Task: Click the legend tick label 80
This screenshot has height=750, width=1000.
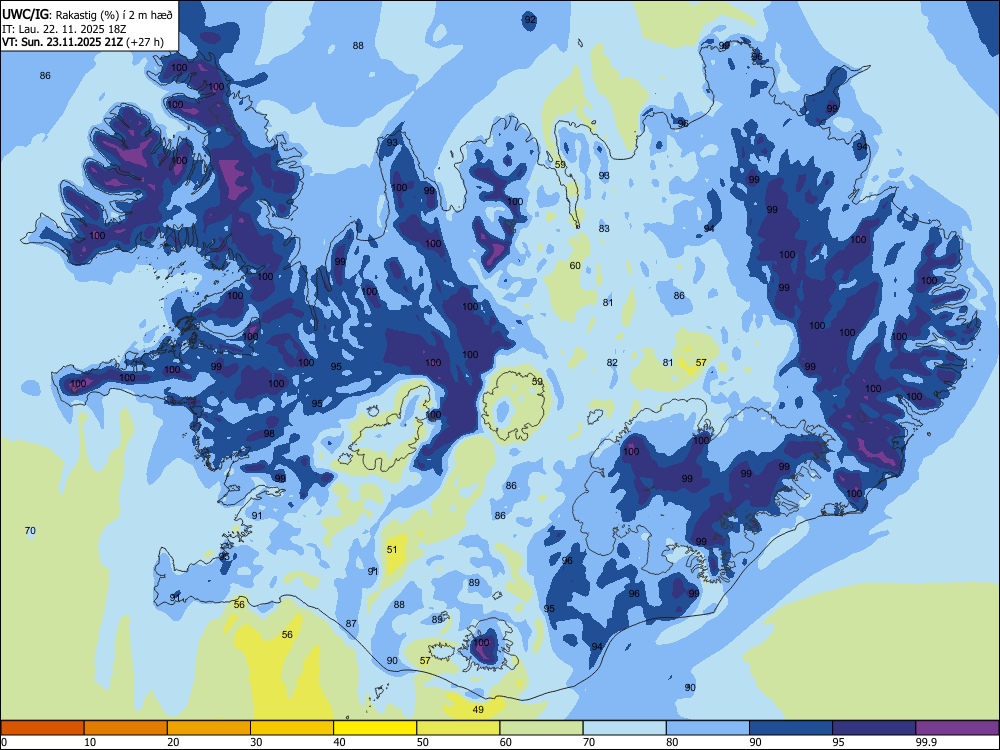Action: point(672,742)
